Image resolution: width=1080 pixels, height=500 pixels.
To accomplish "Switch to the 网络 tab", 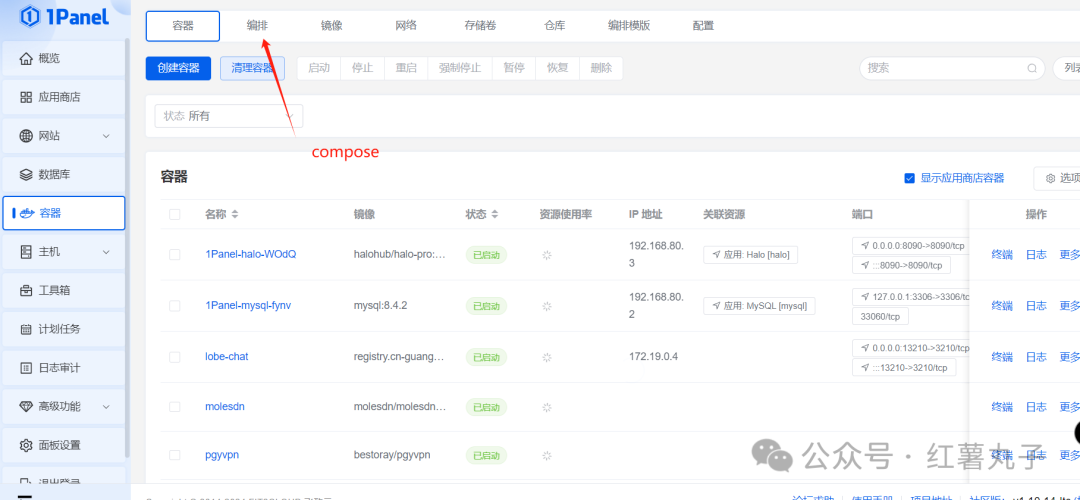I will [x=406, y=26].
